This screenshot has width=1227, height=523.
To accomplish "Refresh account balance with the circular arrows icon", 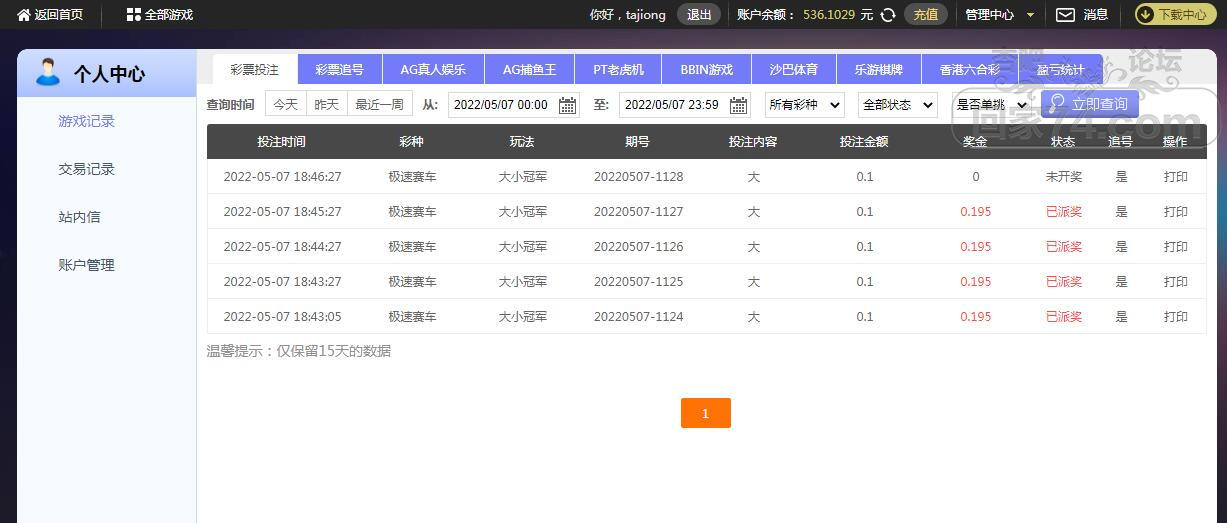I will [x=887, y=15].
